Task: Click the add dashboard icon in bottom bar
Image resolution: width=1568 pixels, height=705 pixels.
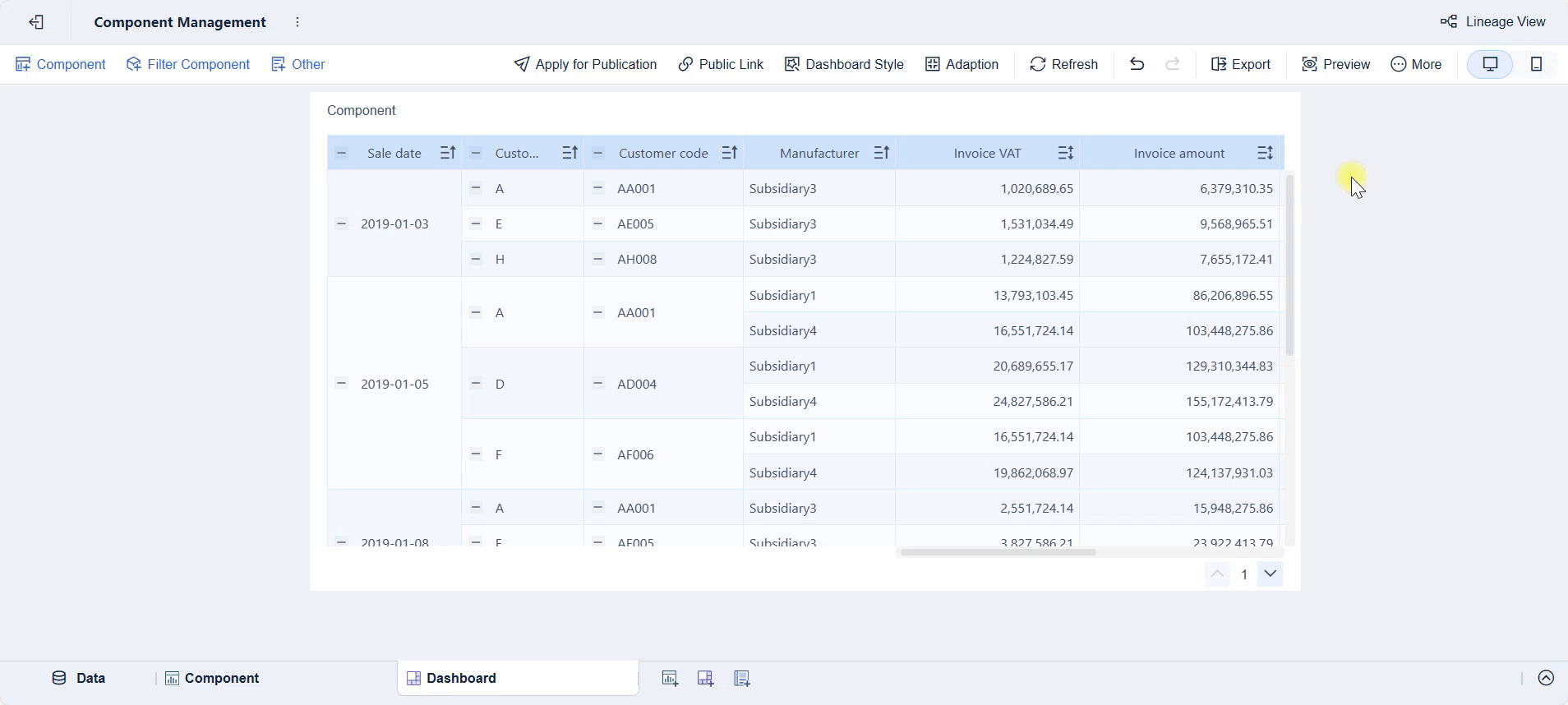Action: 705,678
